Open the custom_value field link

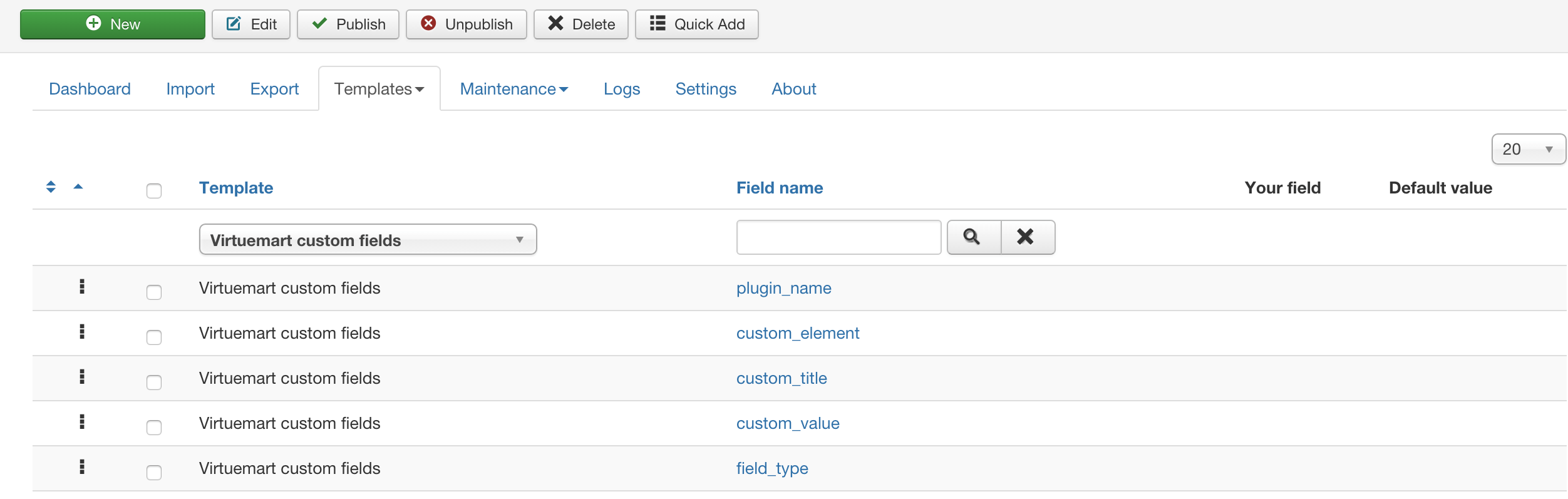tap(788, 423)
